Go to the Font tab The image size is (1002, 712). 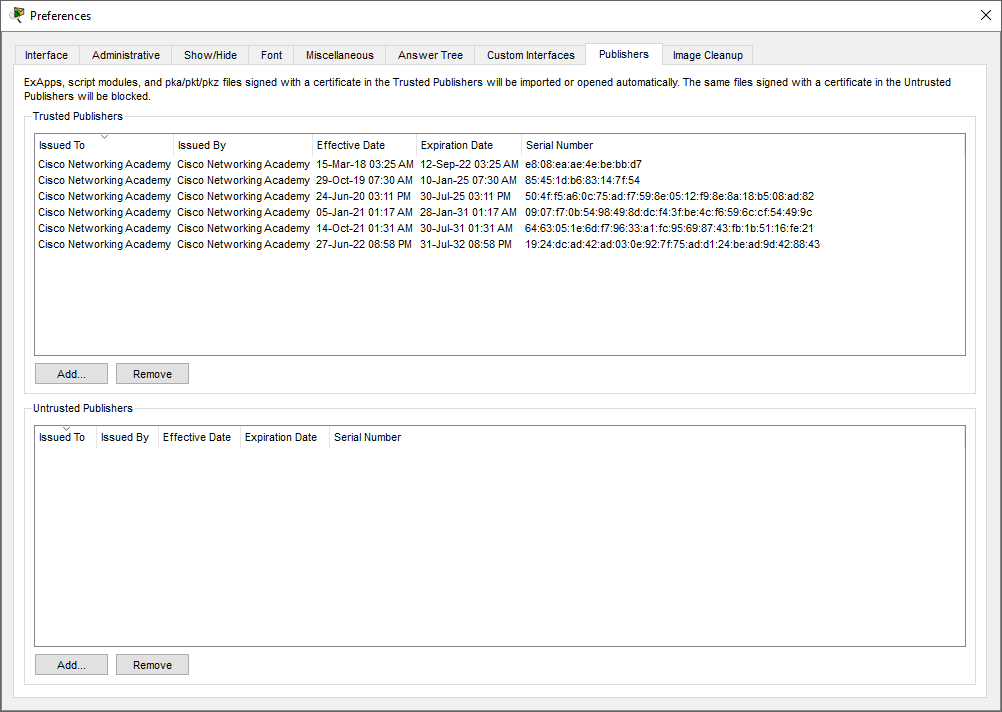tap(271, 55)
